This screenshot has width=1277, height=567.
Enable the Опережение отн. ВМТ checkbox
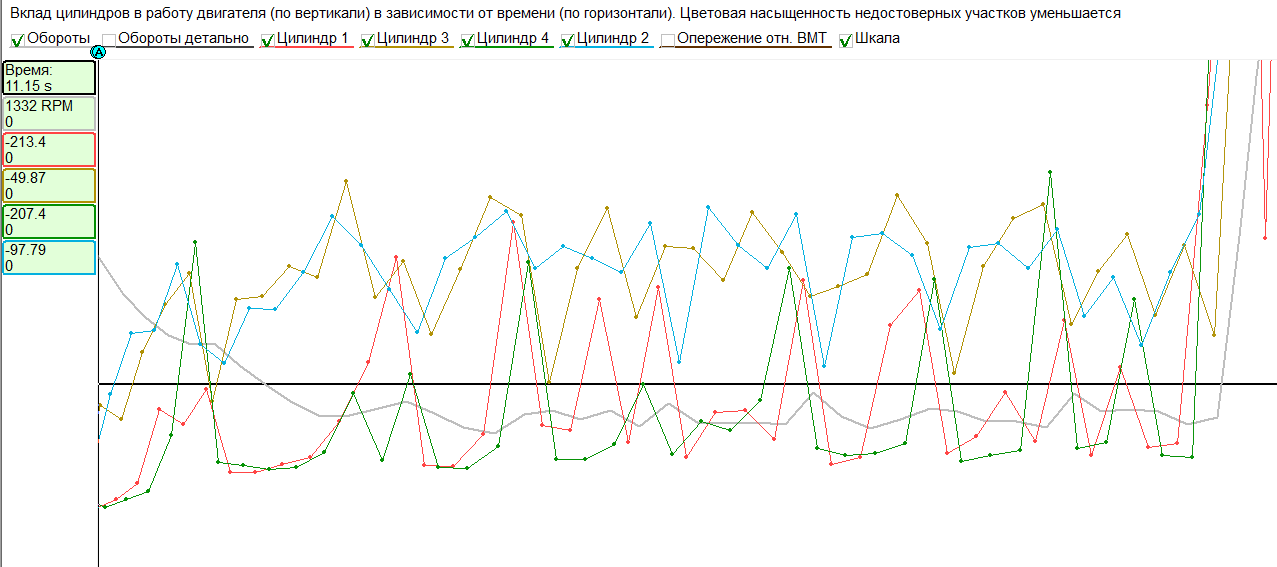(x=669, y=40)
